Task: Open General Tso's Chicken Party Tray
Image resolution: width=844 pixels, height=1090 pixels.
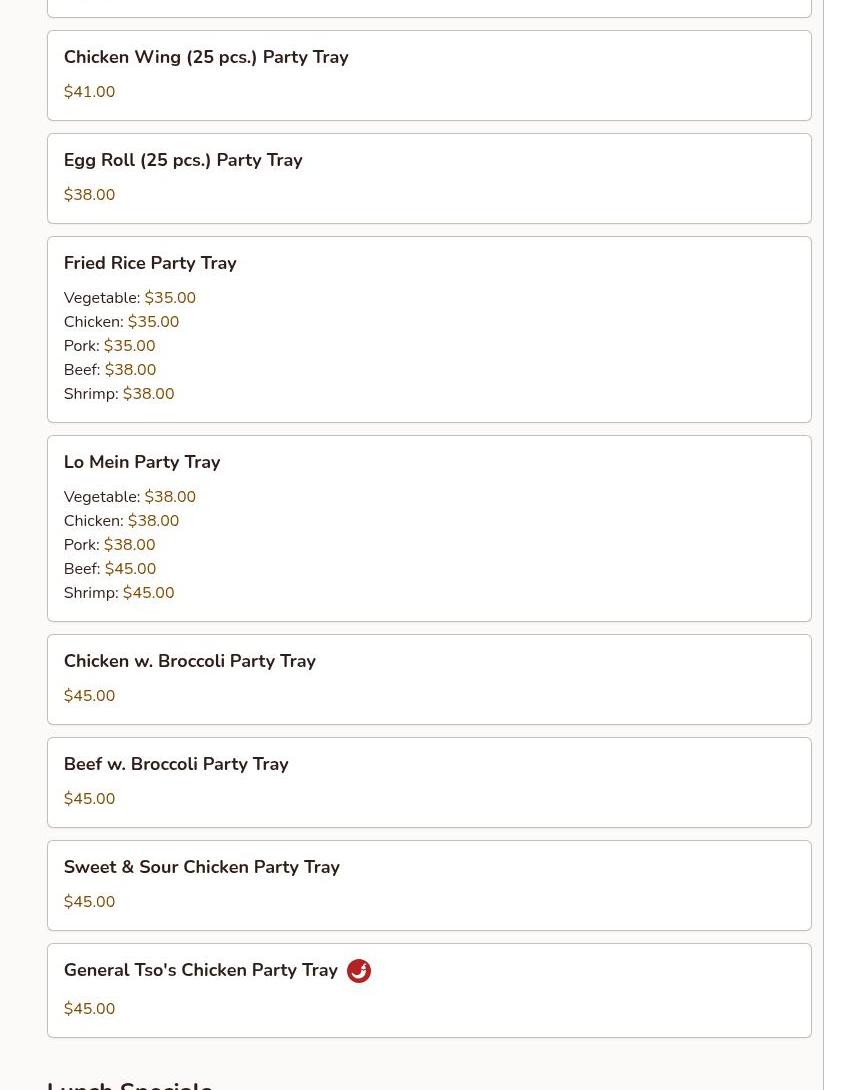Action: 201,971
